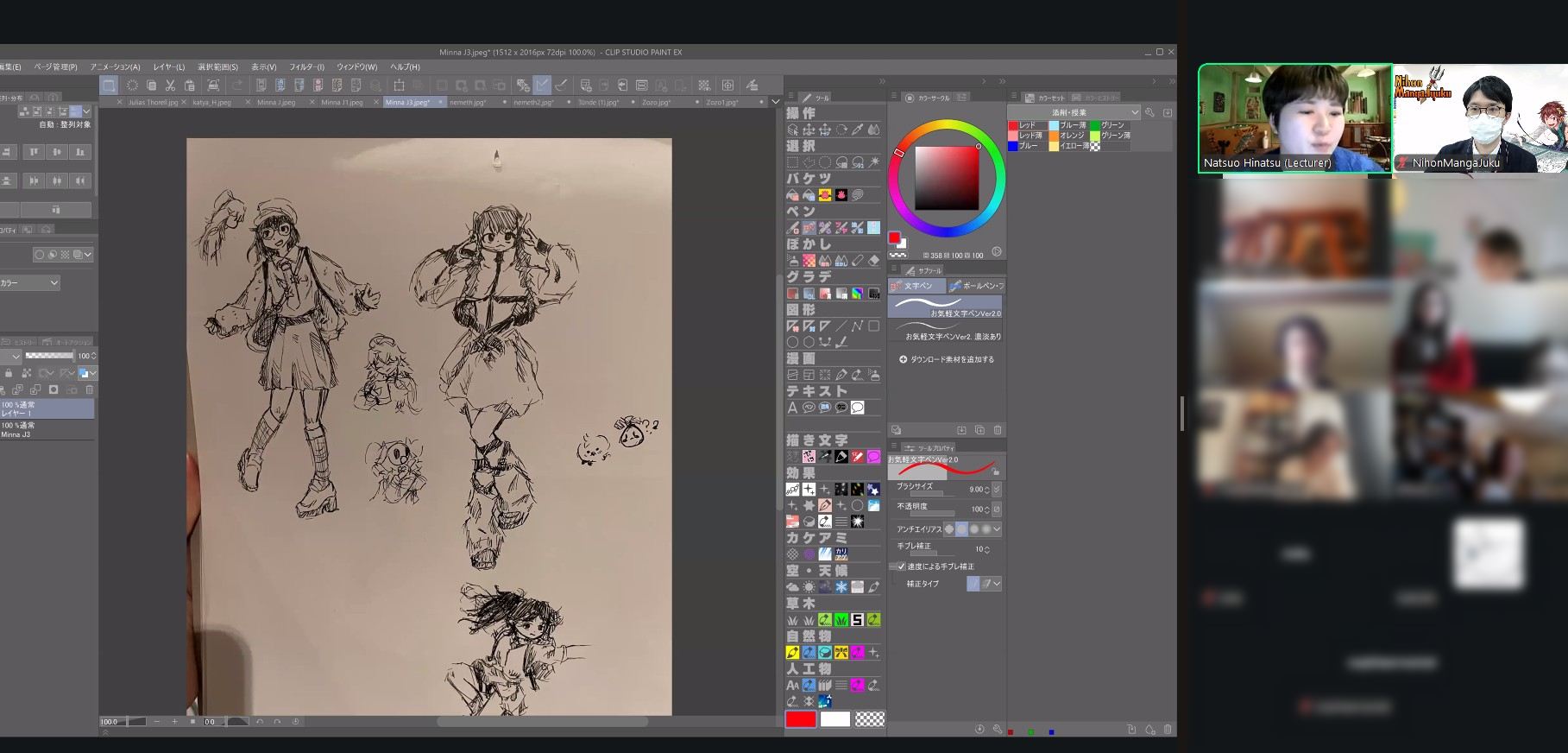Pick the magic wand auto-select tool
The height and width of the screenshot is (753, 1568).
pyautogui.click(x=874, y=162)
